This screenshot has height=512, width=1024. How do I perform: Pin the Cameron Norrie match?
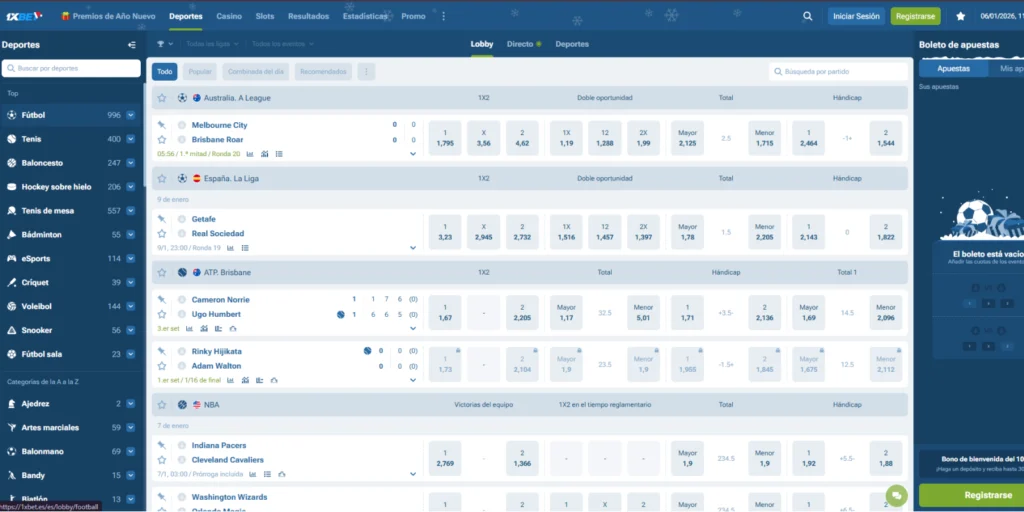162,299
